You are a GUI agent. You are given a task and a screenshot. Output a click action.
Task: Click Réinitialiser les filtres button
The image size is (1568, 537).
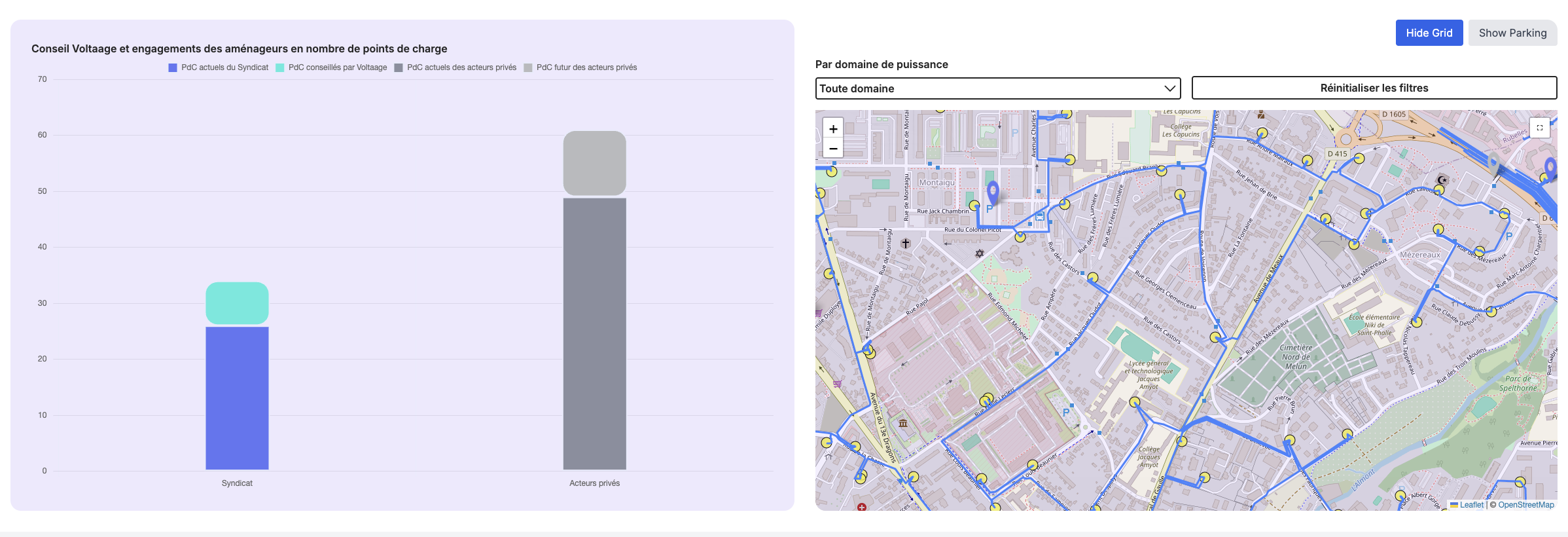[1374, 88]
